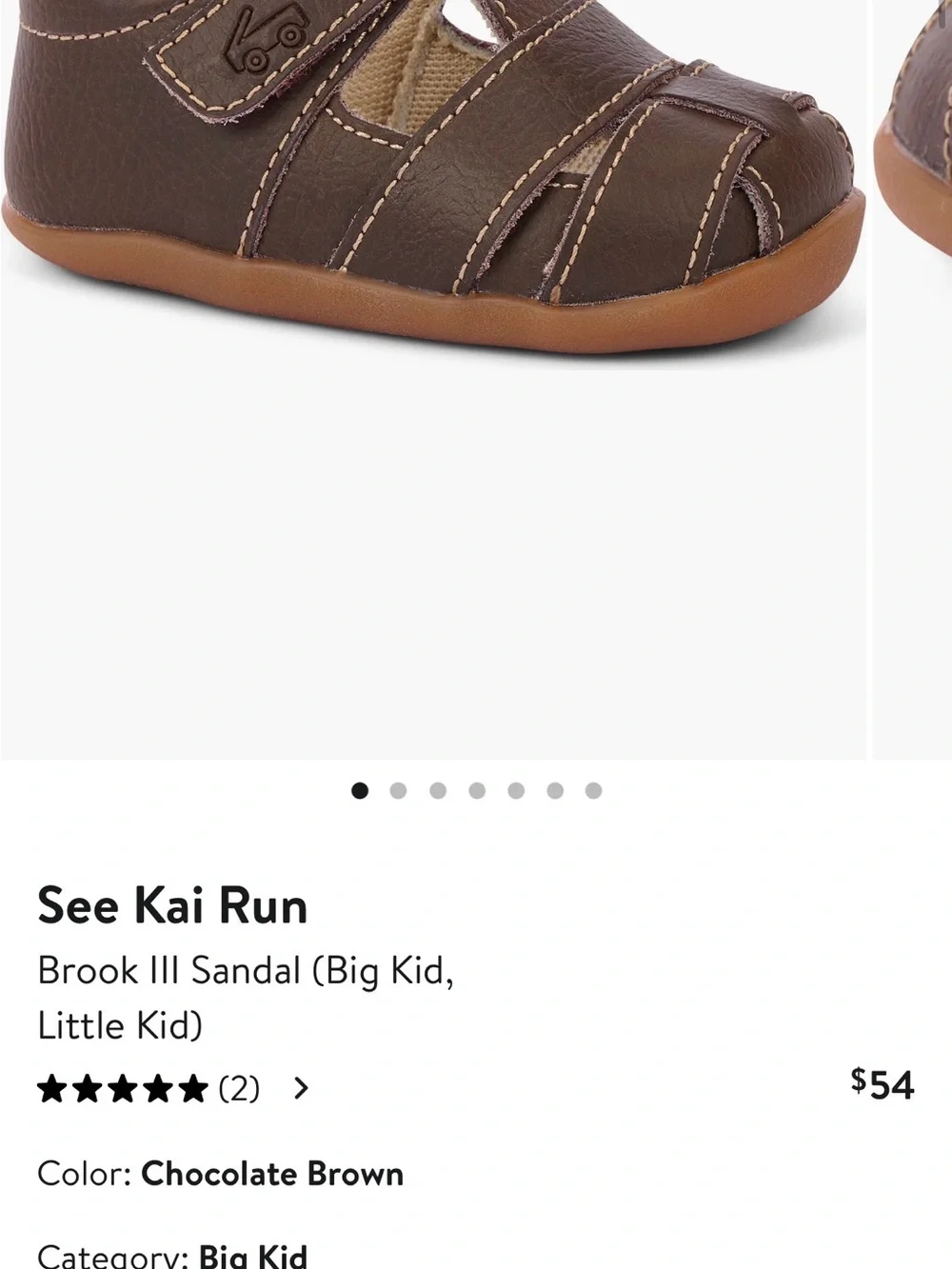Select the third image carousel dot

pyautogui.click(x=438, y=790)
